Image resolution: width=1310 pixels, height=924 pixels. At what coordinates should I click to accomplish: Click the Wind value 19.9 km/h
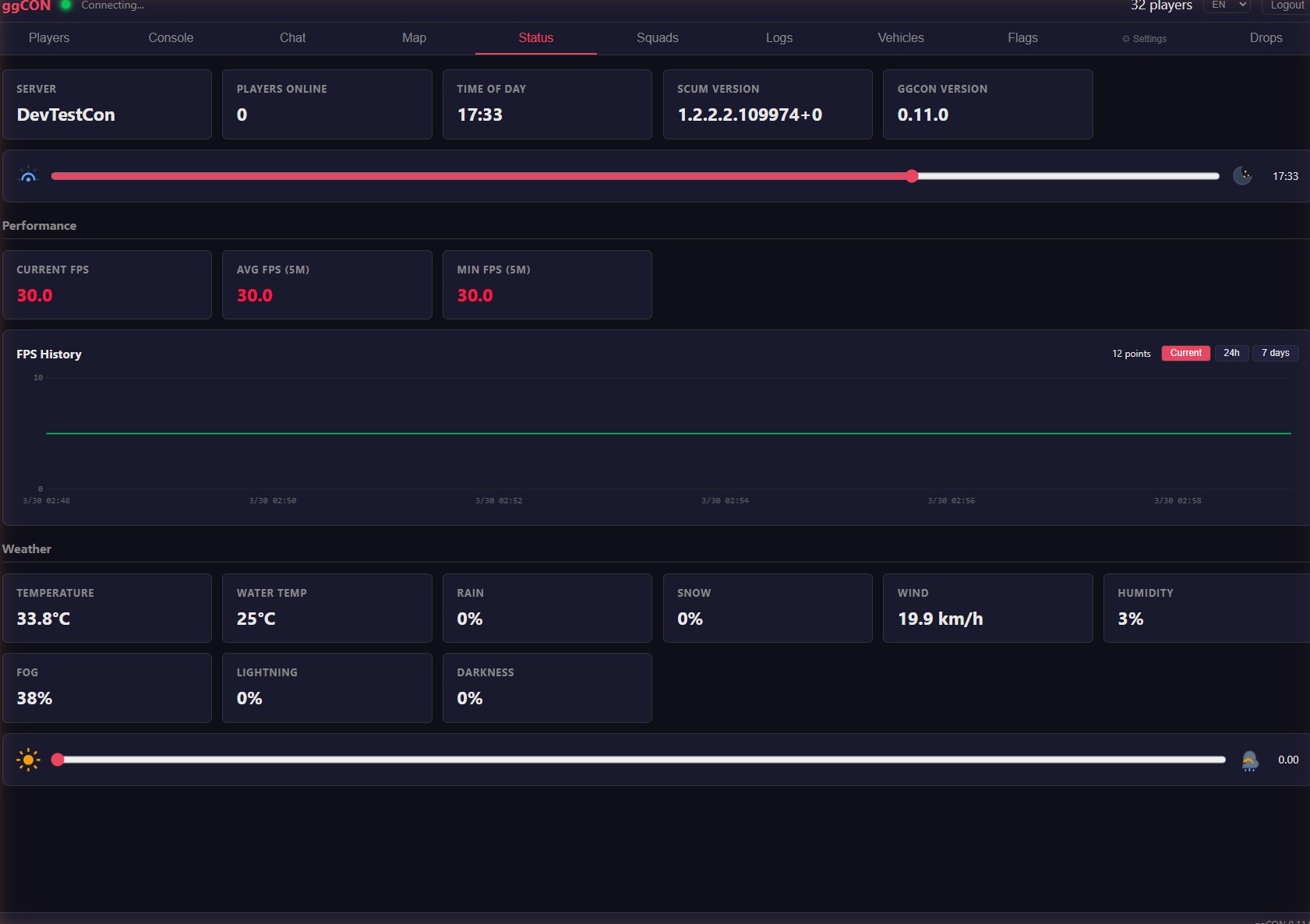pyautogui.click(x=940, y=619)
